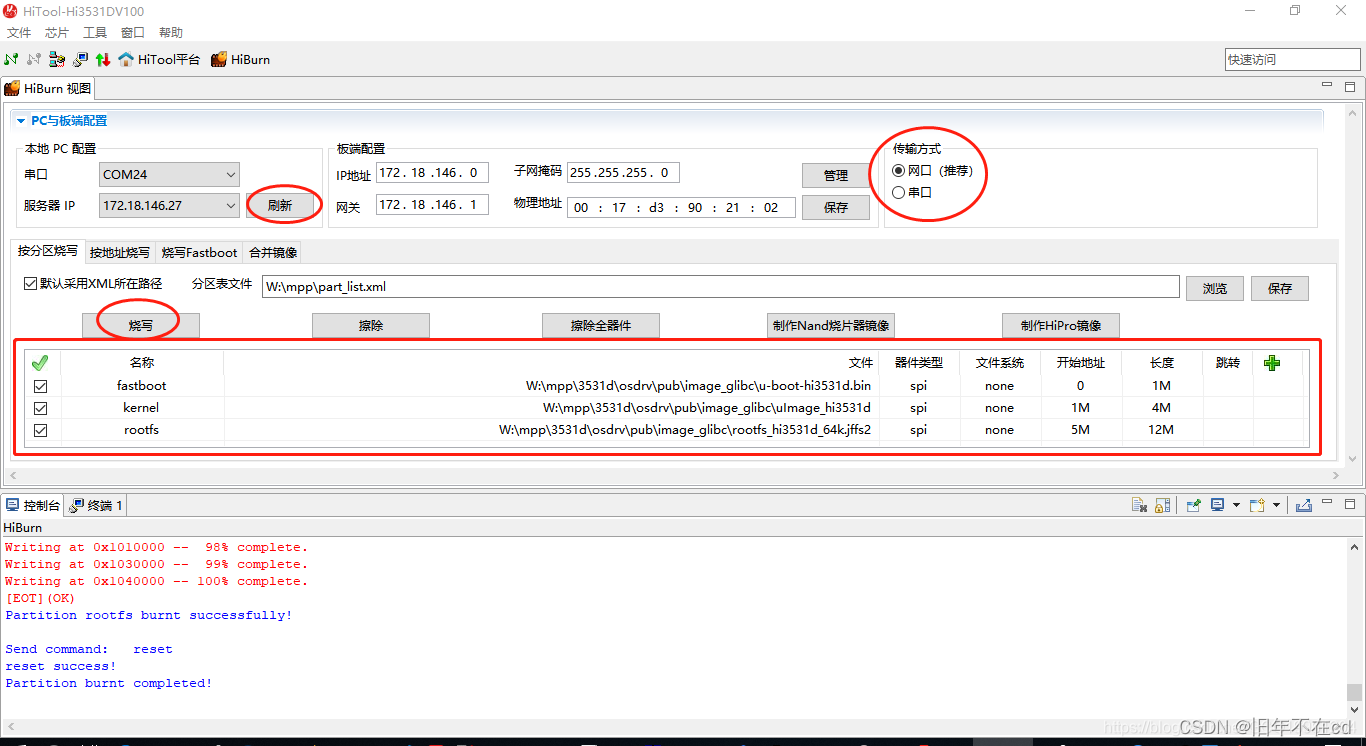Click the serial terminal toolbar icon

pos(80,59)
